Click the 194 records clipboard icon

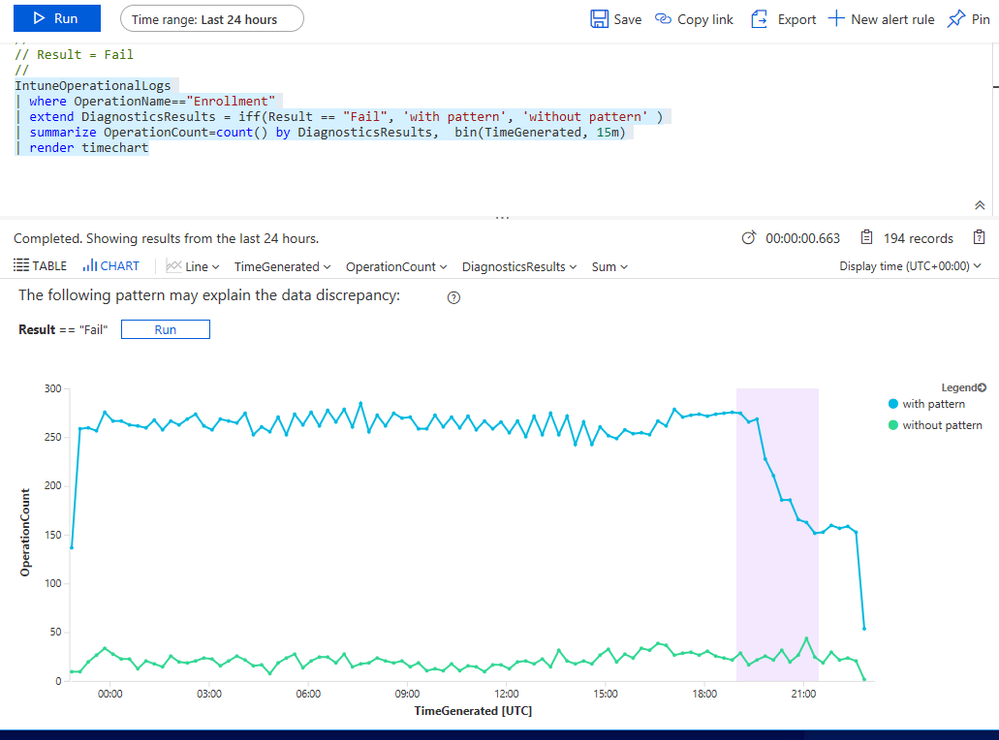tap(866, 238)
